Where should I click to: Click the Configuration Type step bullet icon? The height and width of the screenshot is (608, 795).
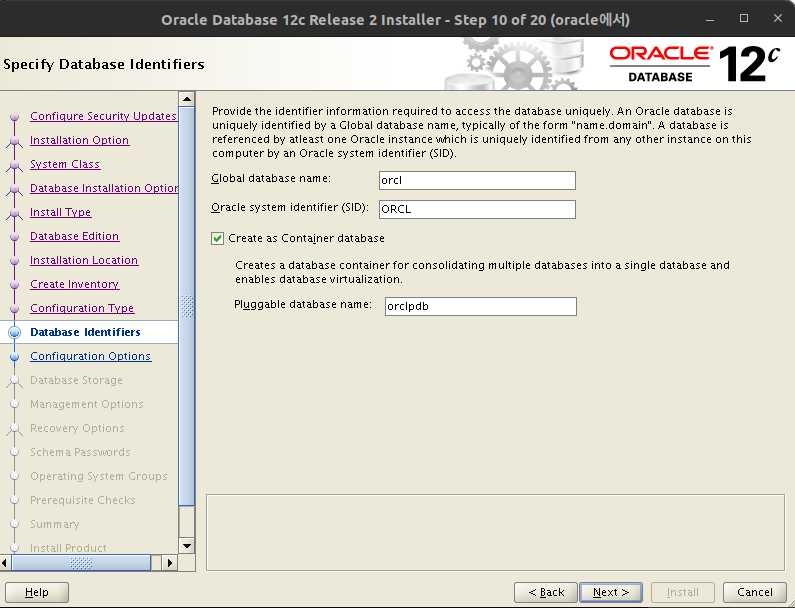[15, 309]
